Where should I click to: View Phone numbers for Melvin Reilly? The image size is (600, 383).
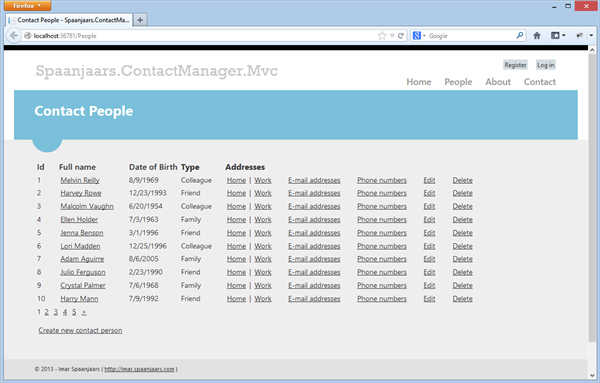(382, 180)
